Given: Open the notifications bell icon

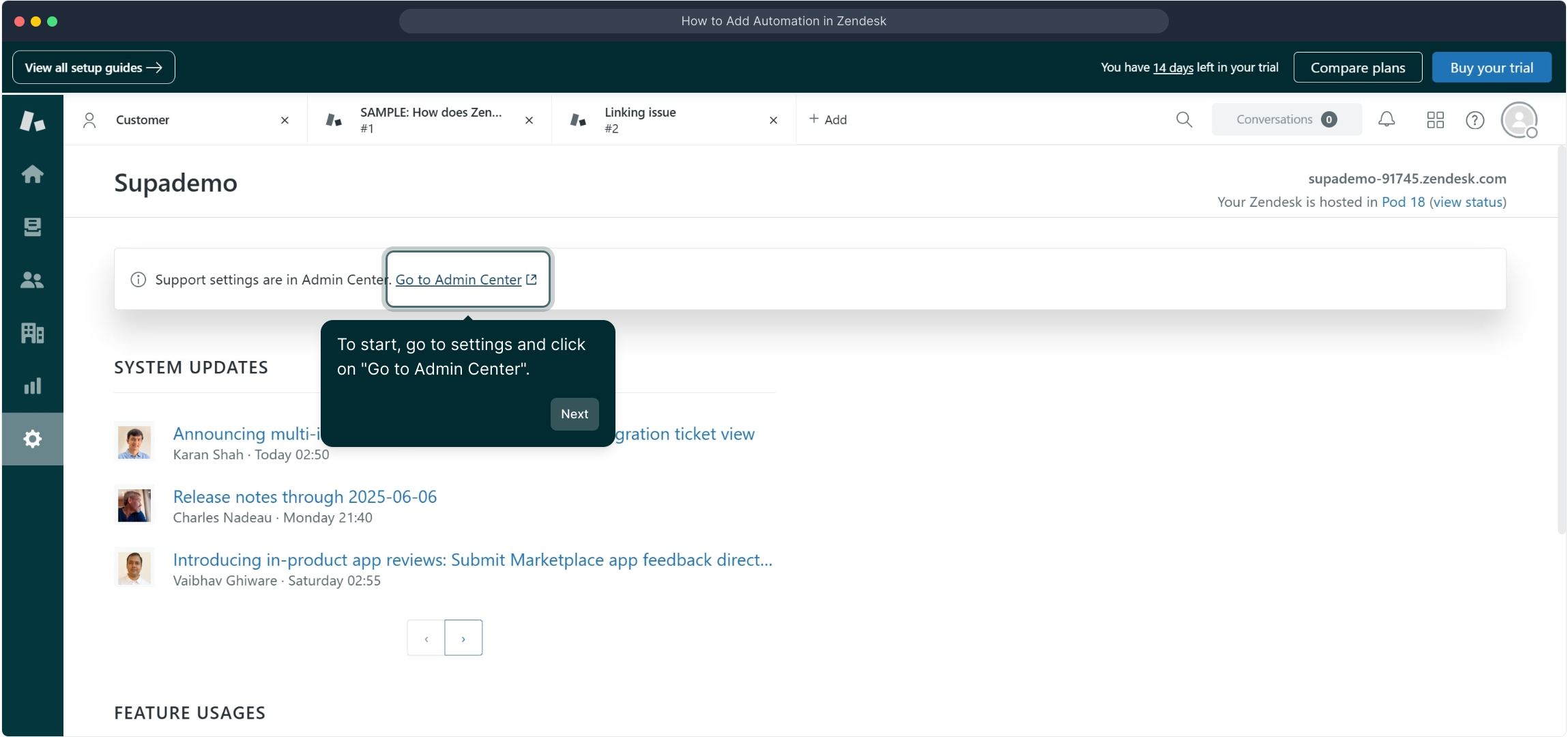Looking at the screenshot, I should [1386, 119].
